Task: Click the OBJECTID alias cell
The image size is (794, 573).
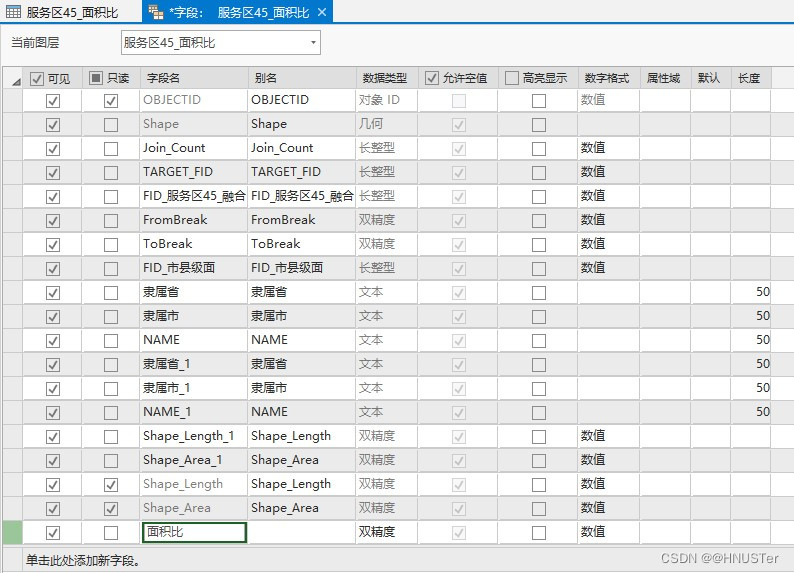Action: coord(302,100)
